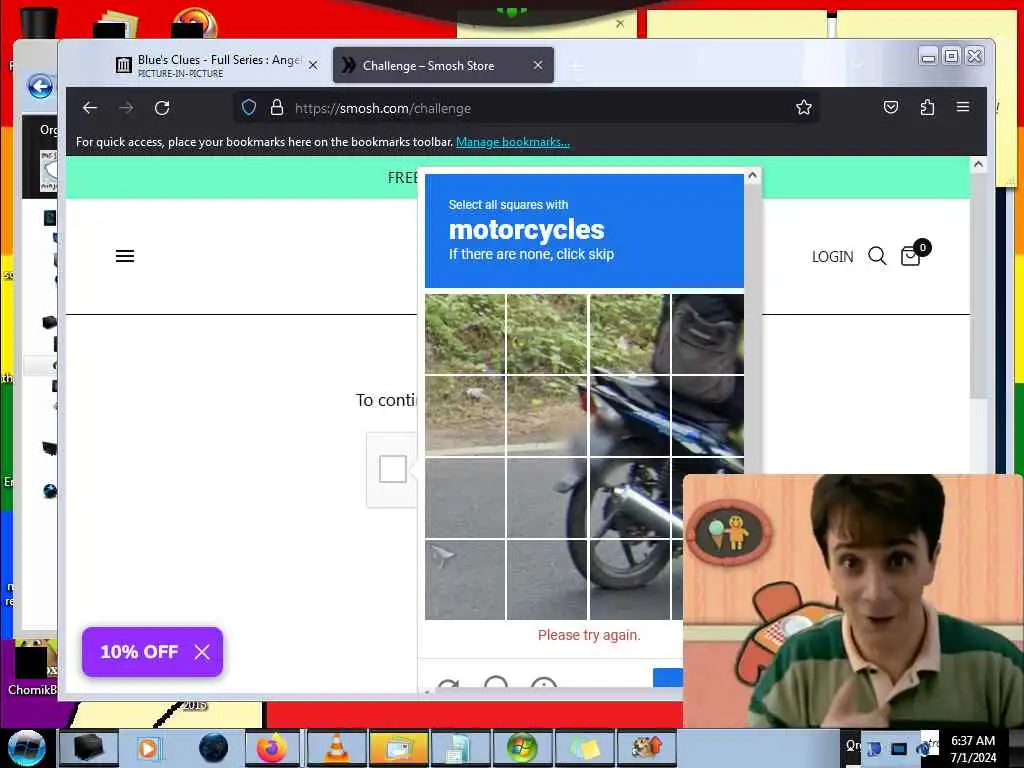Check the captcha verification checkbox
The height and width of the screenshot is (768, 1024).
tap(392, 468)
